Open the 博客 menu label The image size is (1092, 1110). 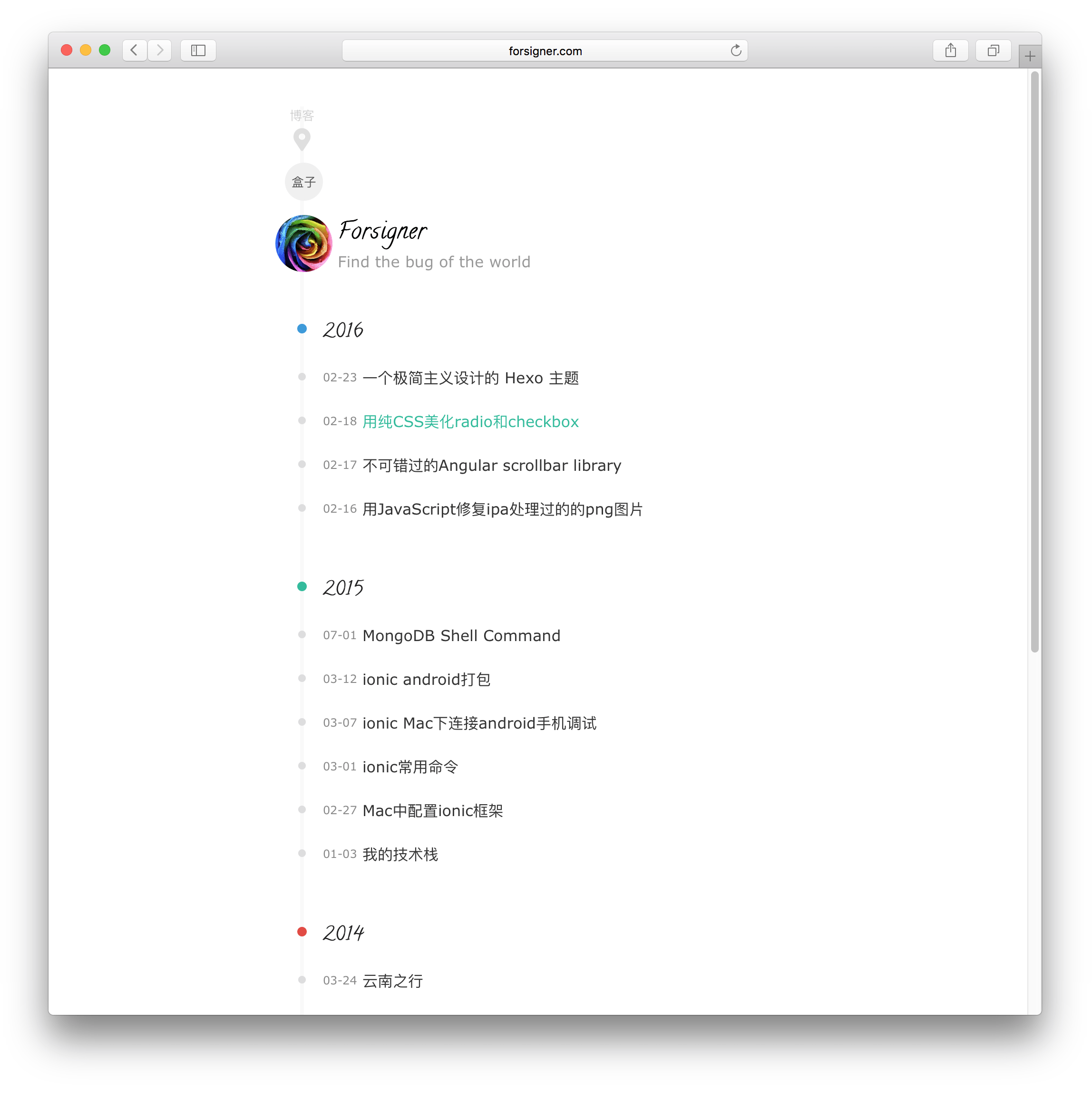(302, 115)
